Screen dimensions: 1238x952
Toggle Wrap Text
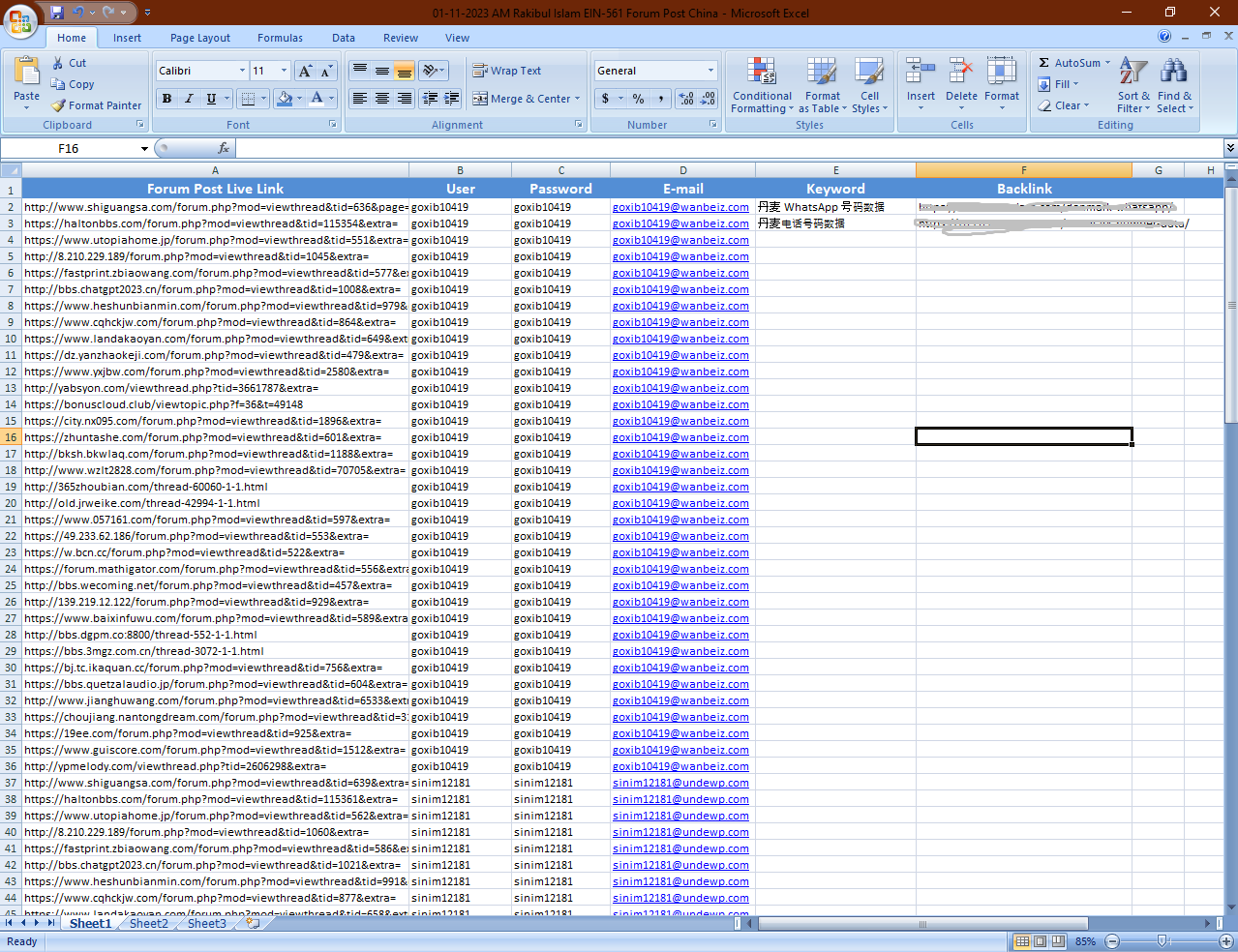[506, 71]
